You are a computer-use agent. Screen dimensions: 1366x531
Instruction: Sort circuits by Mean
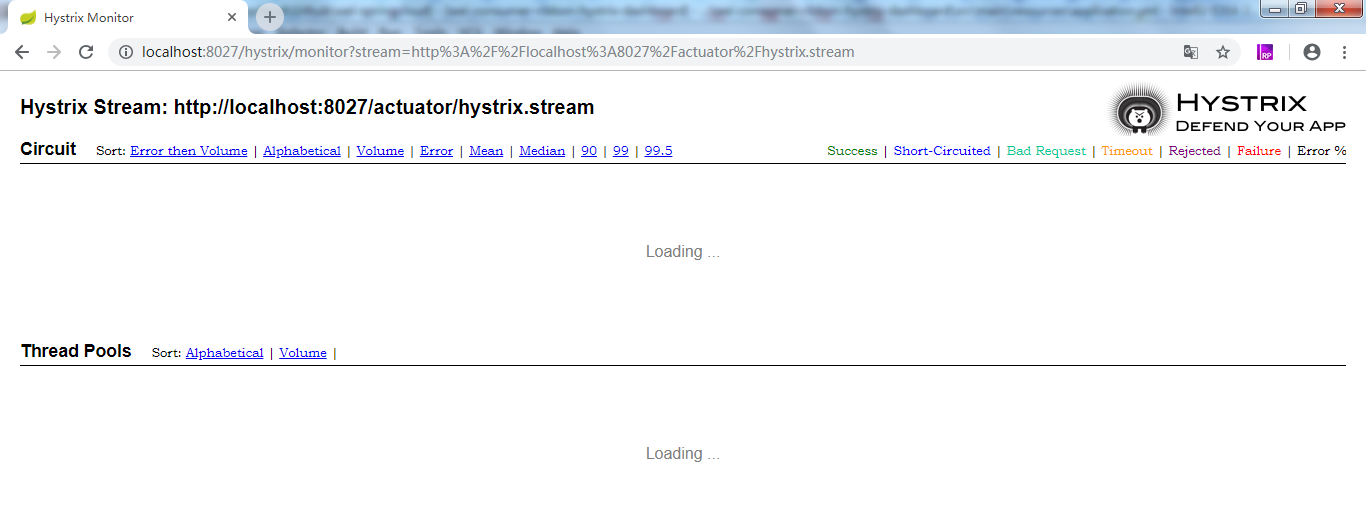click(x=486, y=151)
